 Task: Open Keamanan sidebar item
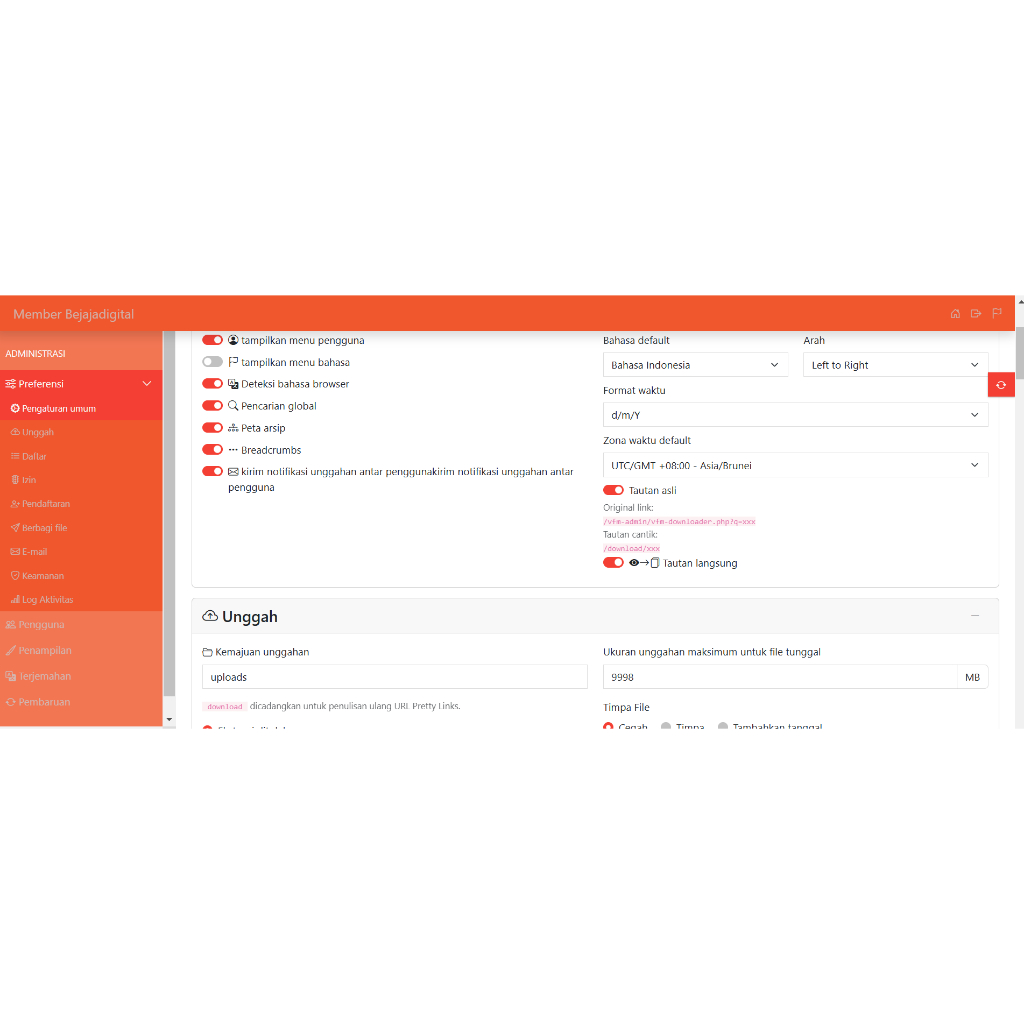(x=81, y=575)
